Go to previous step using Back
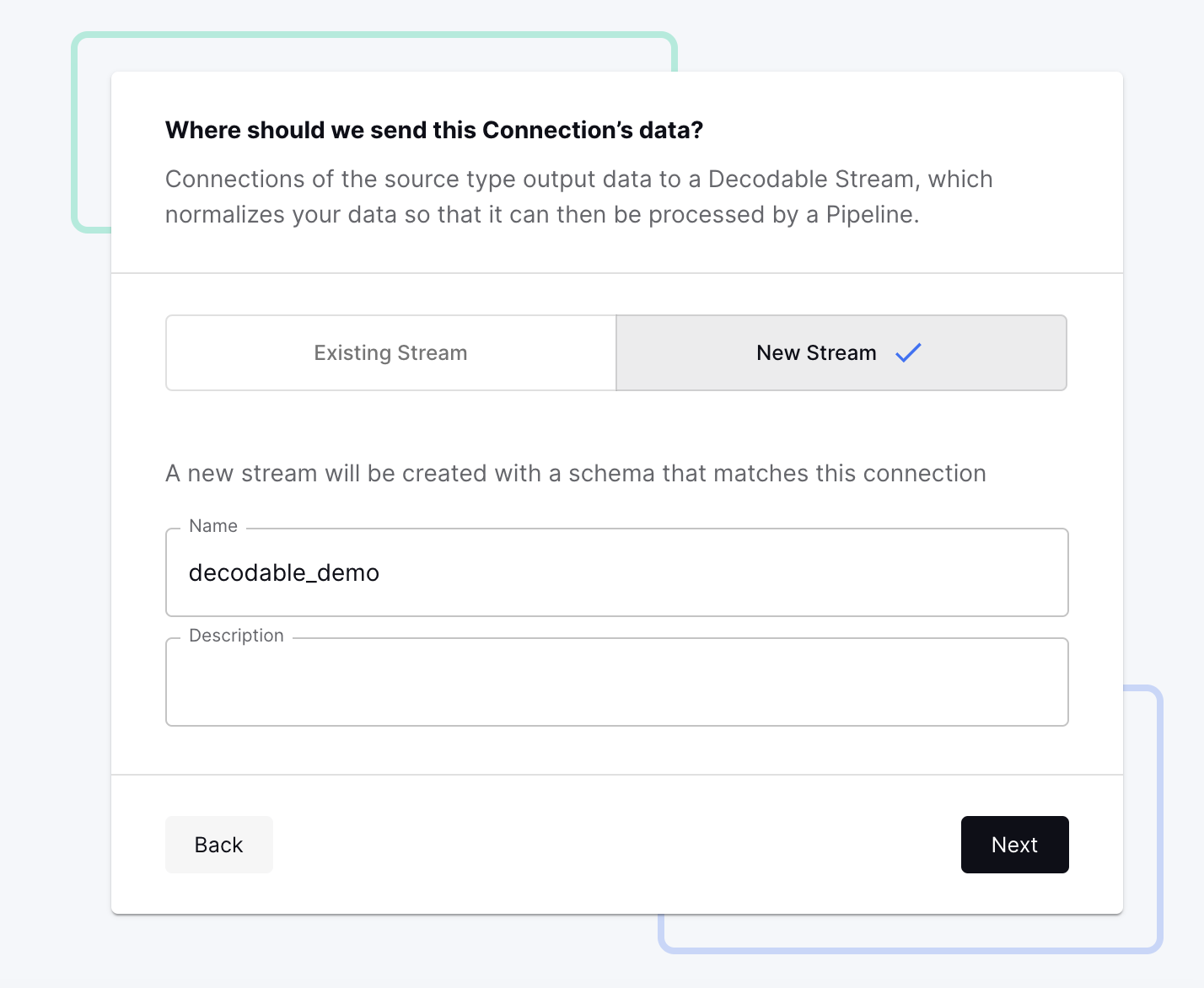The height and width of the screenshot is (988, 1204). [218, 845]
